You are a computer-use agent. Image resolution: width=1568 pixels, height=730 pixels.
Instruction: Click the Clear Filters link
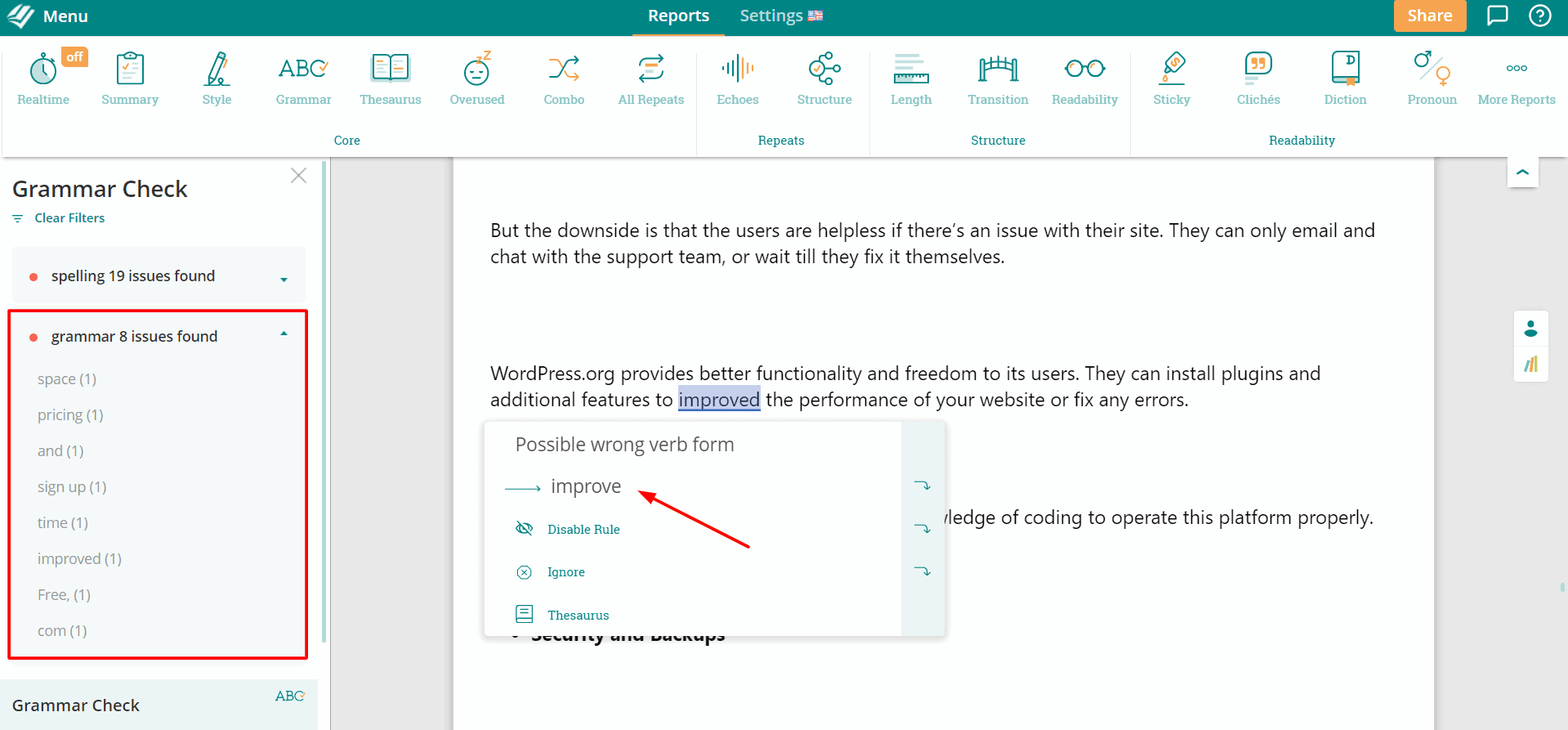pyautogui.click(x=69, y=218)
